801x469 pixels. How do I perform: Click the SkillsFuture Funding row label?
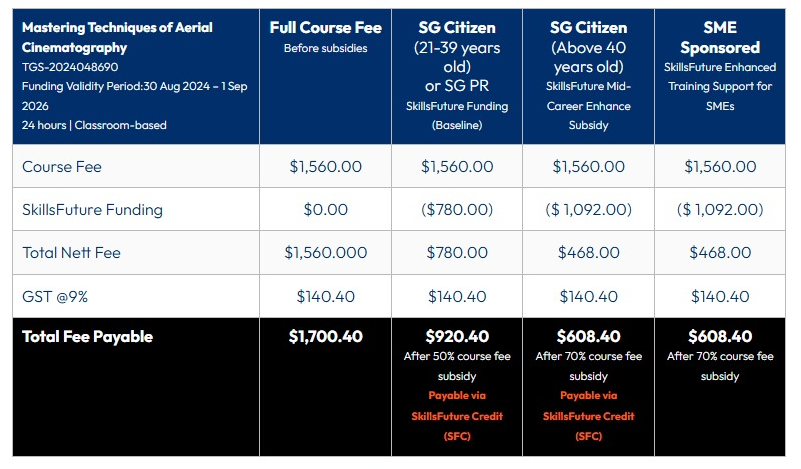92,210
